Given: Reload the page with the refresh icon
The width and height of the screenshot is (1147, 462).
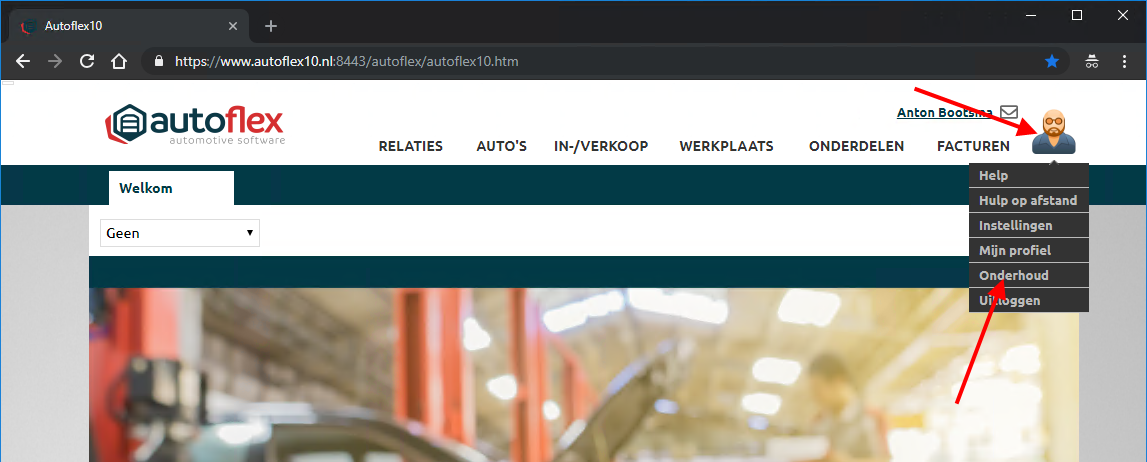Looking at the screenshot, I should [x=87, y=61].
